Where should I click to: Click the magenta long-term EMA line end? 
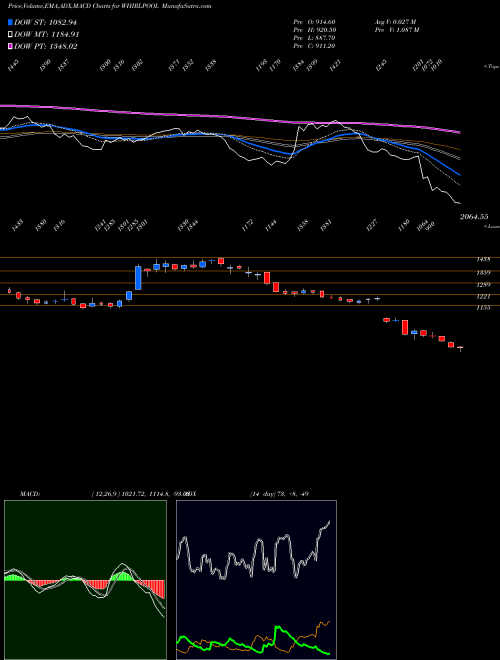tap(459, 133)
